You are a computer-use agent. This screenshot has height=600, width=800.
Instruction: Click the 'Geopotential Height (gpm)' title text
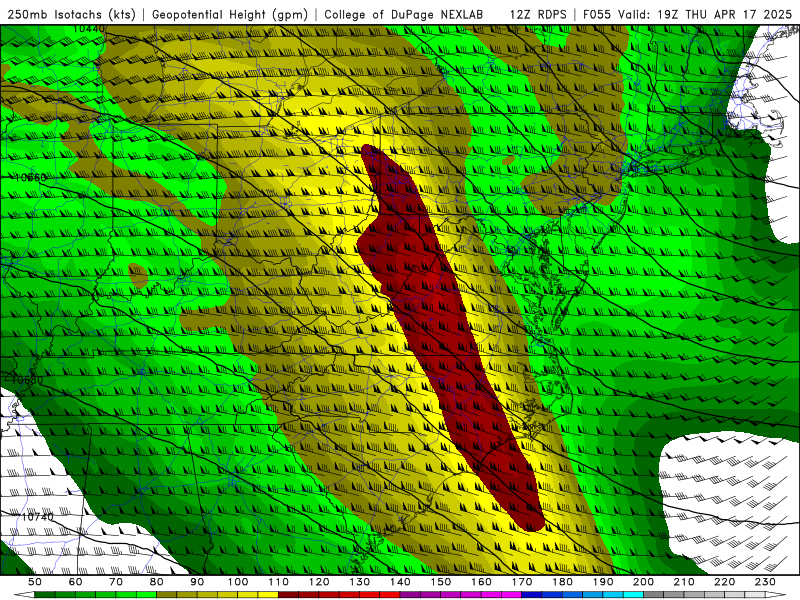pyautogui.click(x=230, y=14)
